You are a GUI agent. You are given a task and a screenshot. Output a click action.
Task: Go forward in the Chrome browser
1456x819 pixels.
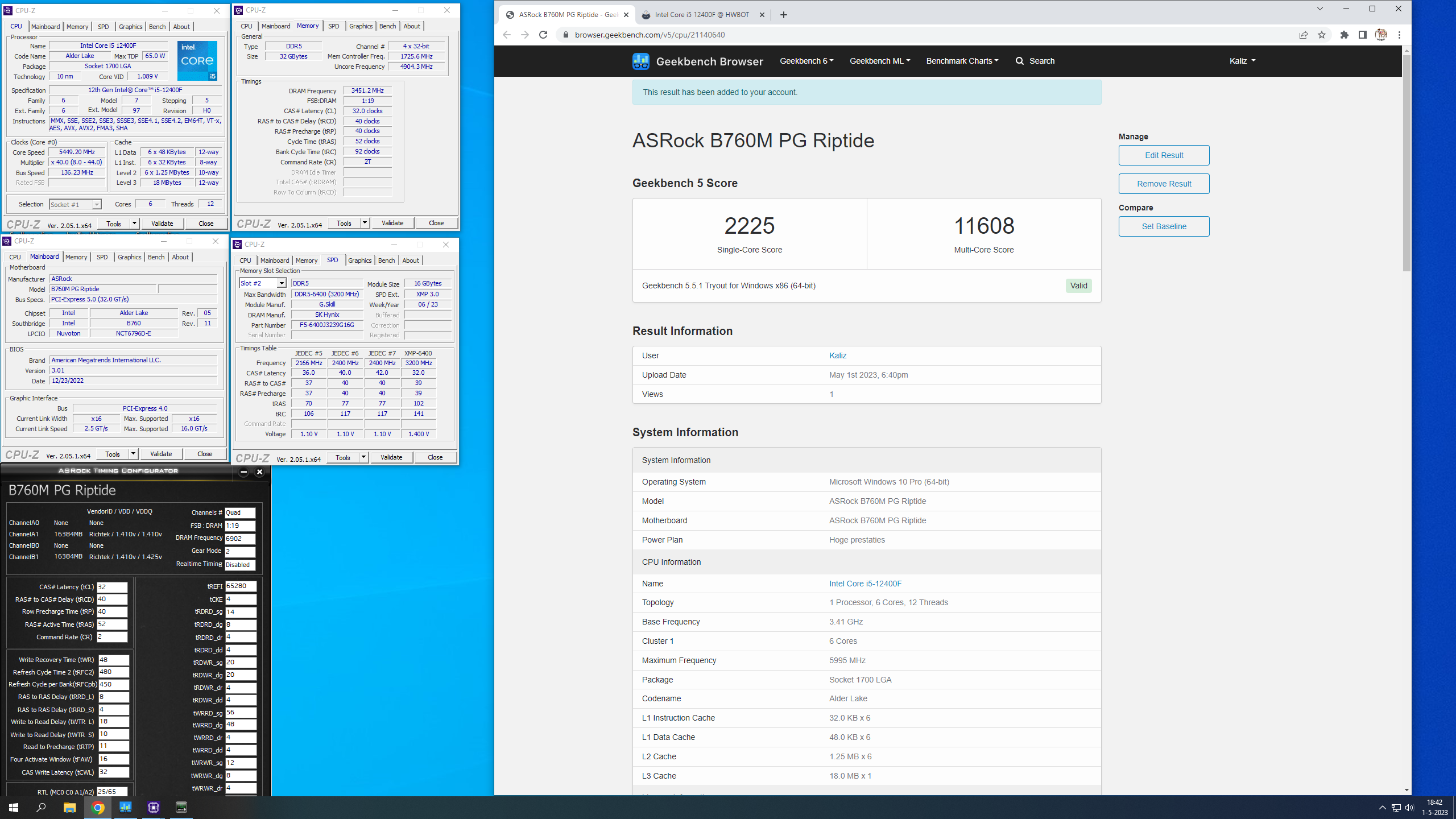[x=525, y=35]
